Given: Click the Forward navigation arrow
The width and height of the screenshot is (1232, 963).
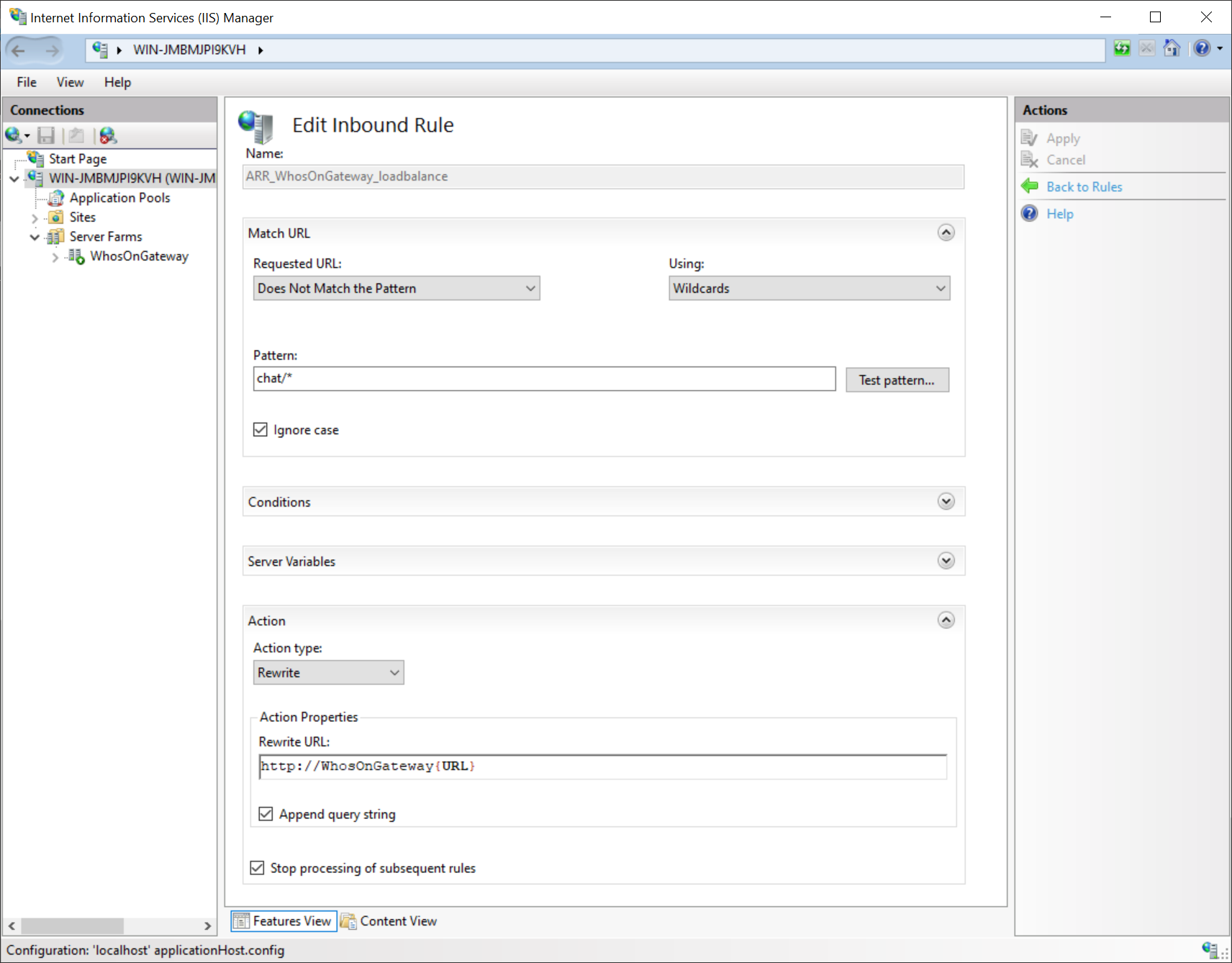Looking at the screenshot, I should coord(52,50).
